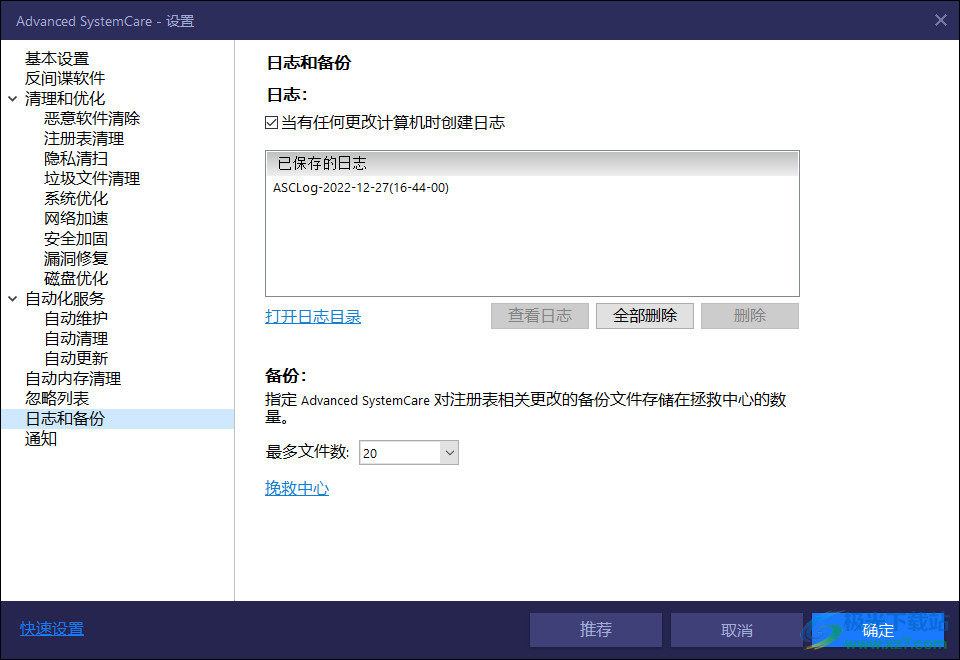Viewport: 960px width, 660px height.
Task: Select 网络加速 item
Action: pyautogui.click(x=76, y=219)
